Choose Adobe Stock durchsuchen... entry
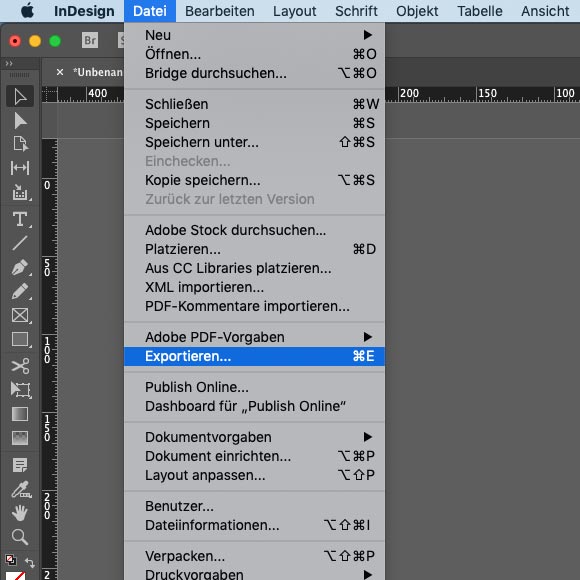This screenshot has height=580, width=580. click(x=254, y=230)
